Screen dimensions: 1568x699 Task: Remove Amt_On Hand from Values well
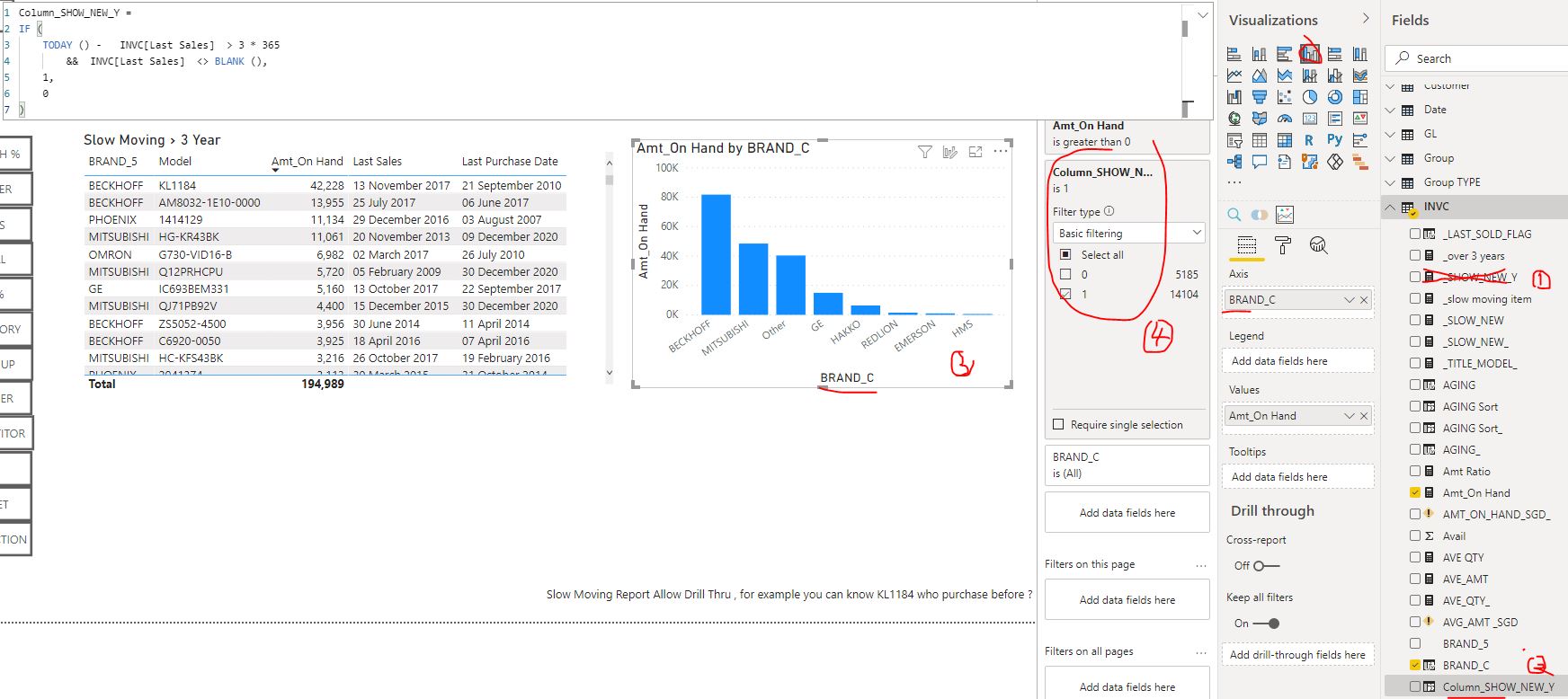[1364, 416]
